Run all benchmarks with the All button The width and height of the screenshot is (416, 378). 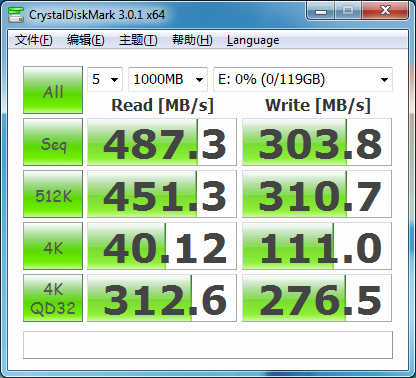(x=53, y=90)
